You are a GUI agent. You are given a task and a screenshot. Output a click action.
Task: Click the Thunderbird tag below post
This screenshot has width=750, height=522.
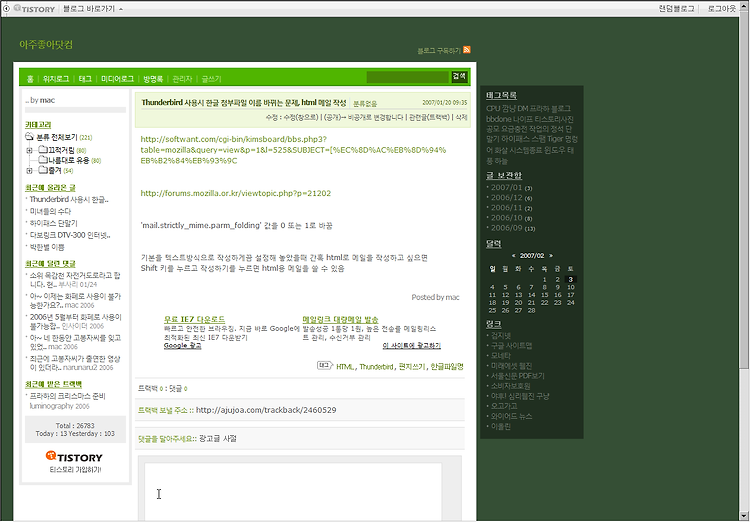(x=376, y=367)
